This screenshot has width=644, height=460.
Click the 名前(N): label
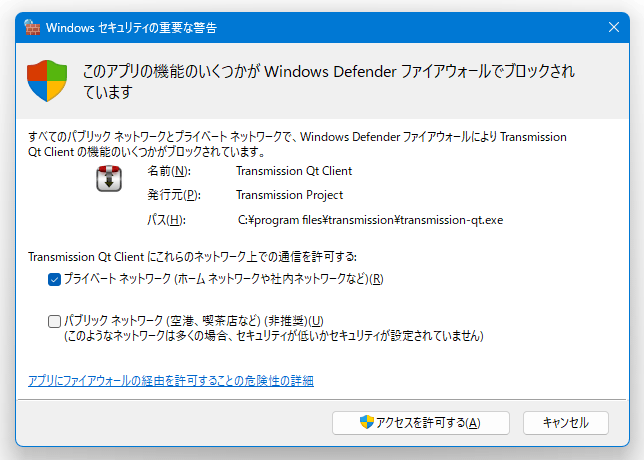169,171
